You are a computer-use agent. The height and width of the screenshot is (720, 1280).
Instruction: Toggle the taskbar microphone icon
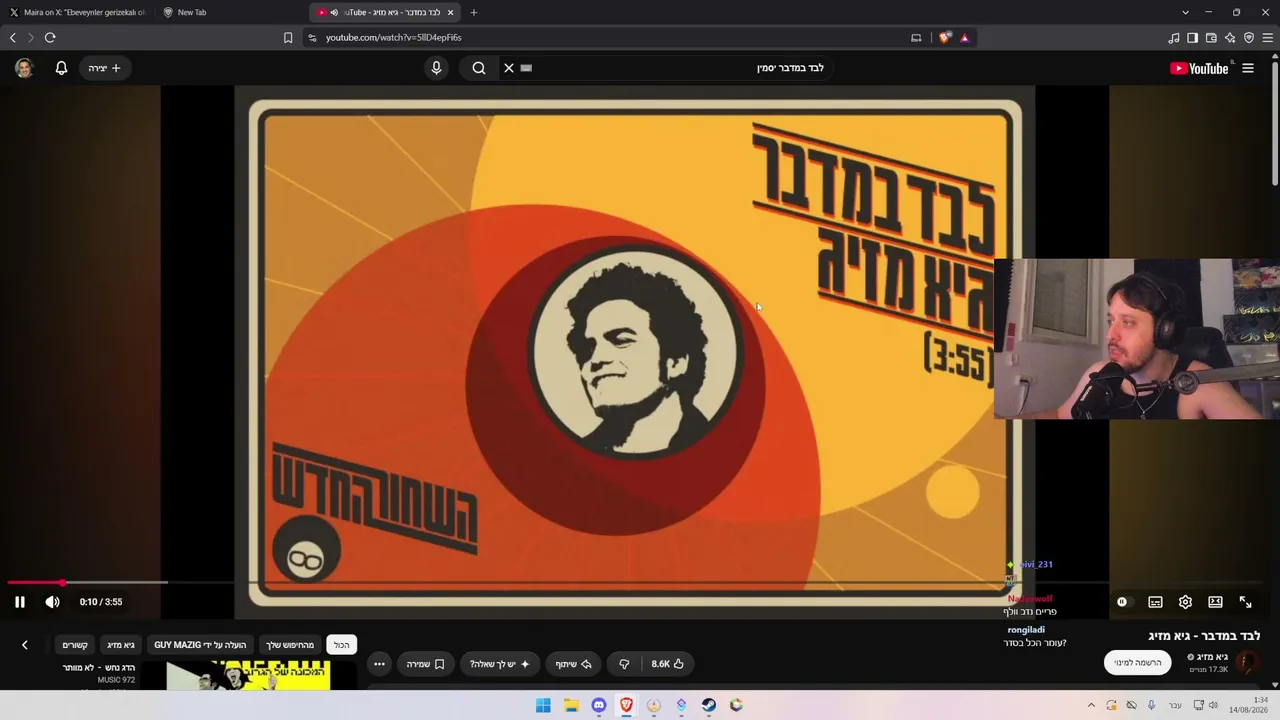point(1152,705)
